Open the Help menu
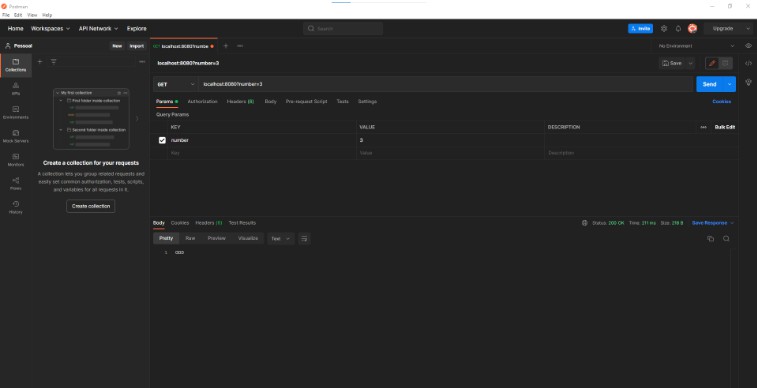Viewport: 757px width, 388px height. [x=47, y=15]
